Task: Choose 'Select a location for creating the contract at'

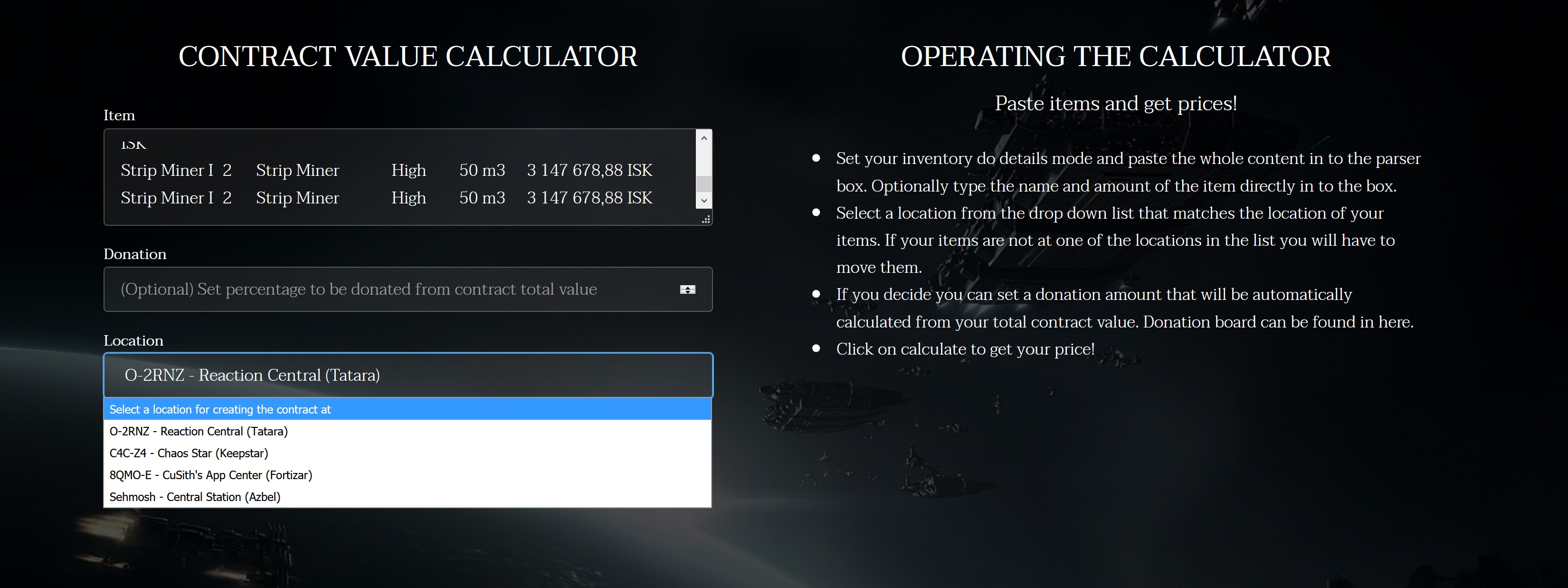Action: [407, 409]
